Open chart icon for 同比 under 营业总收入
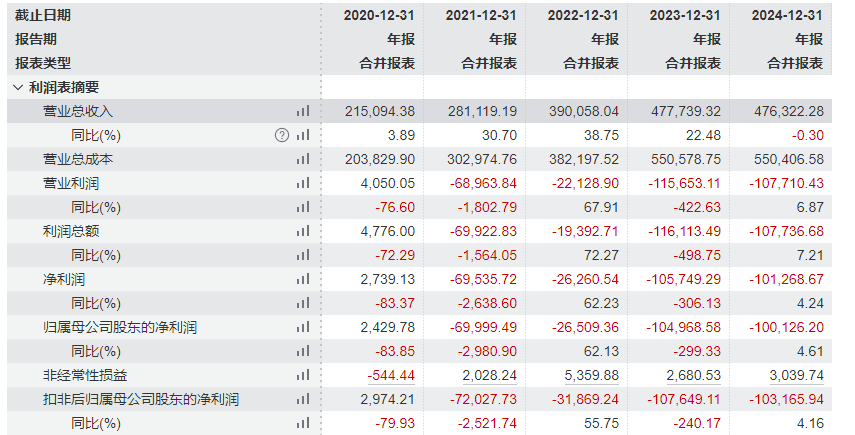This screenshot has height=435, width=855. [x=302, y=135]
